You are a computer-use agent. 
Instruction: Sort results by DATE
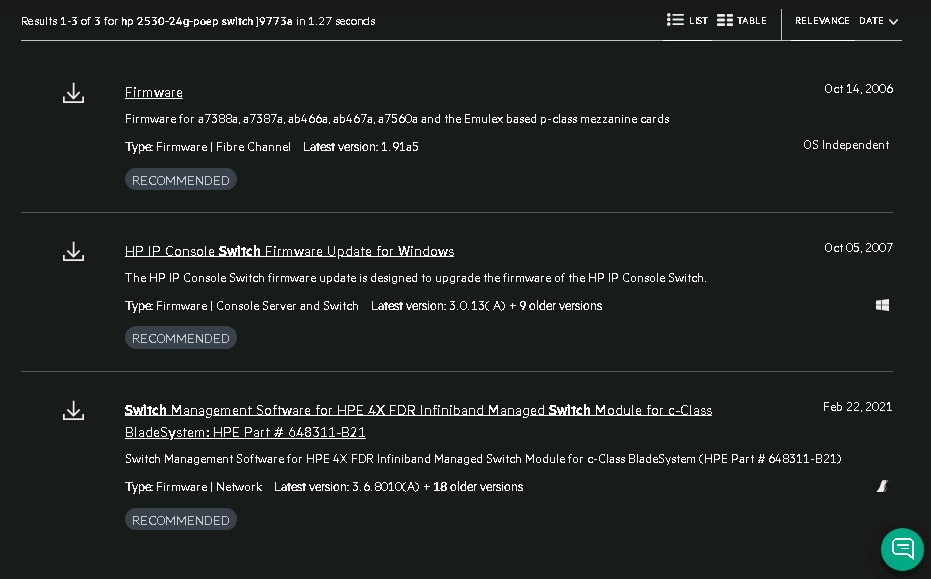coord(871,21)
